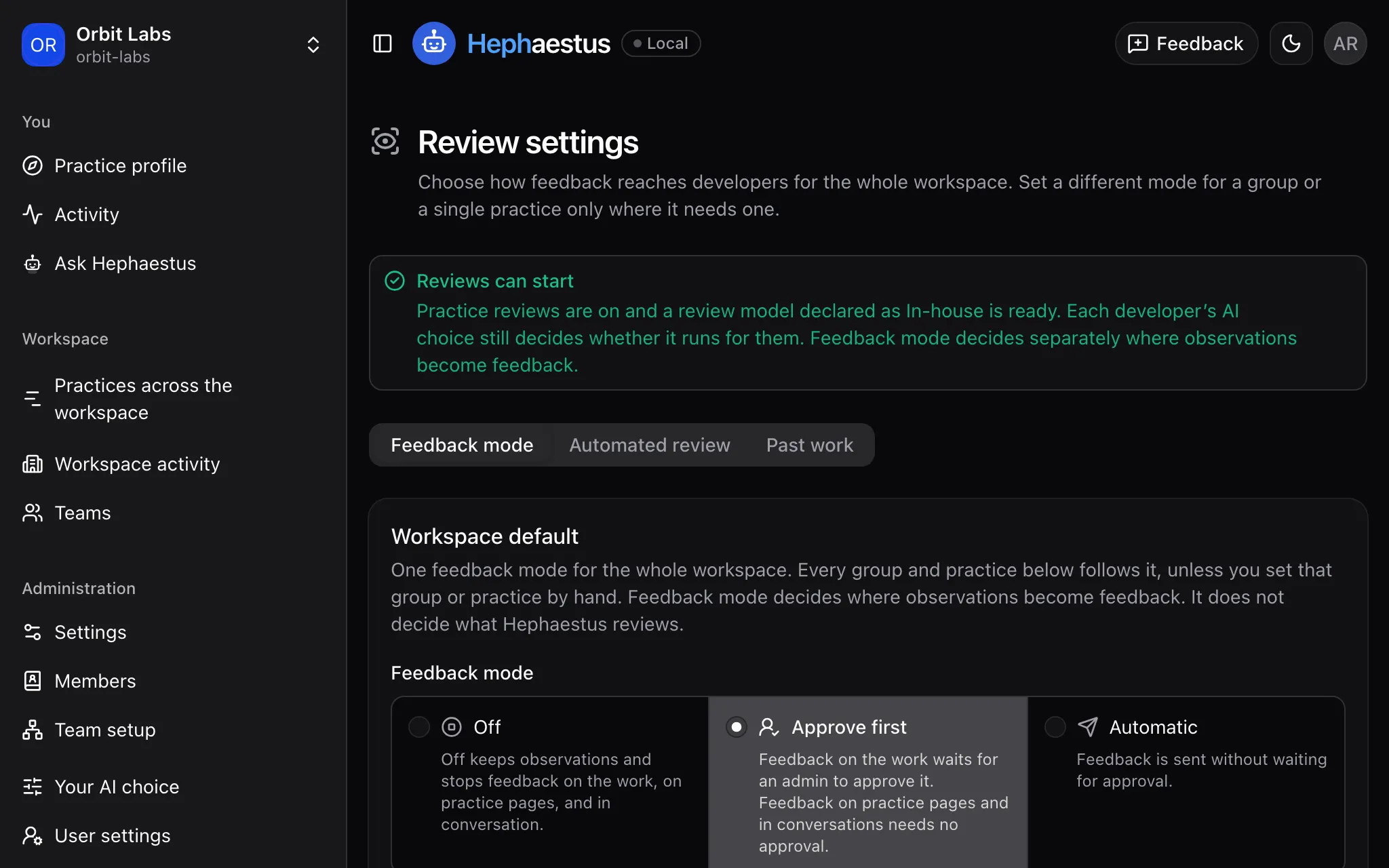
Task: Click the Practices across the workspace icon
Action: tap(33, 399)
